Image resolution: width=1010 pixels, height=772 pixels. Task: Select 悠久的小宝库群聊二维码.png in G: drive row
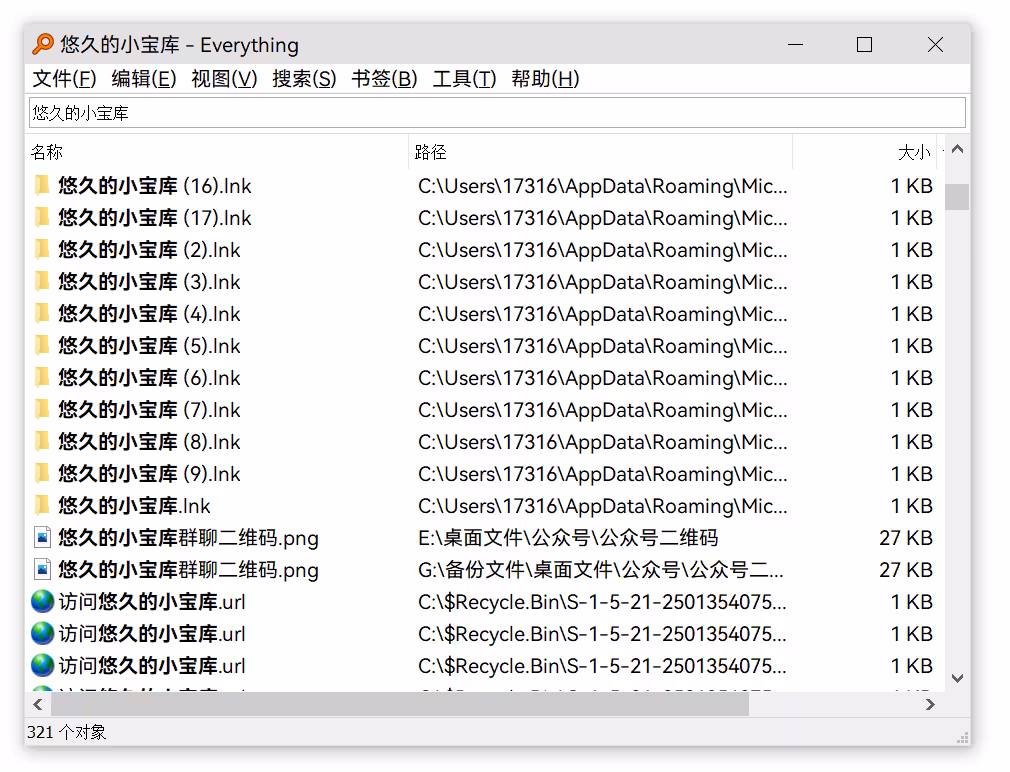click(189, 570)
